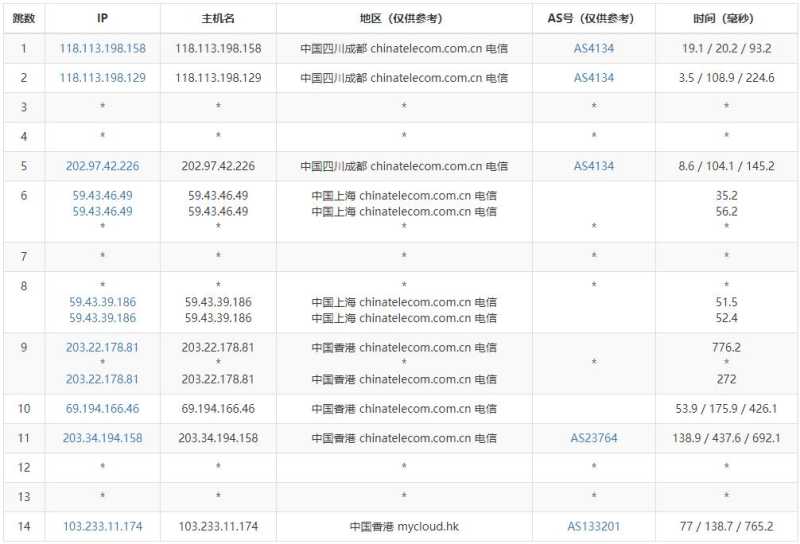Image resolution: width=800 pixels, height=544 pixels.
Task: Click the AS23764 link
Action: [594, 438]
